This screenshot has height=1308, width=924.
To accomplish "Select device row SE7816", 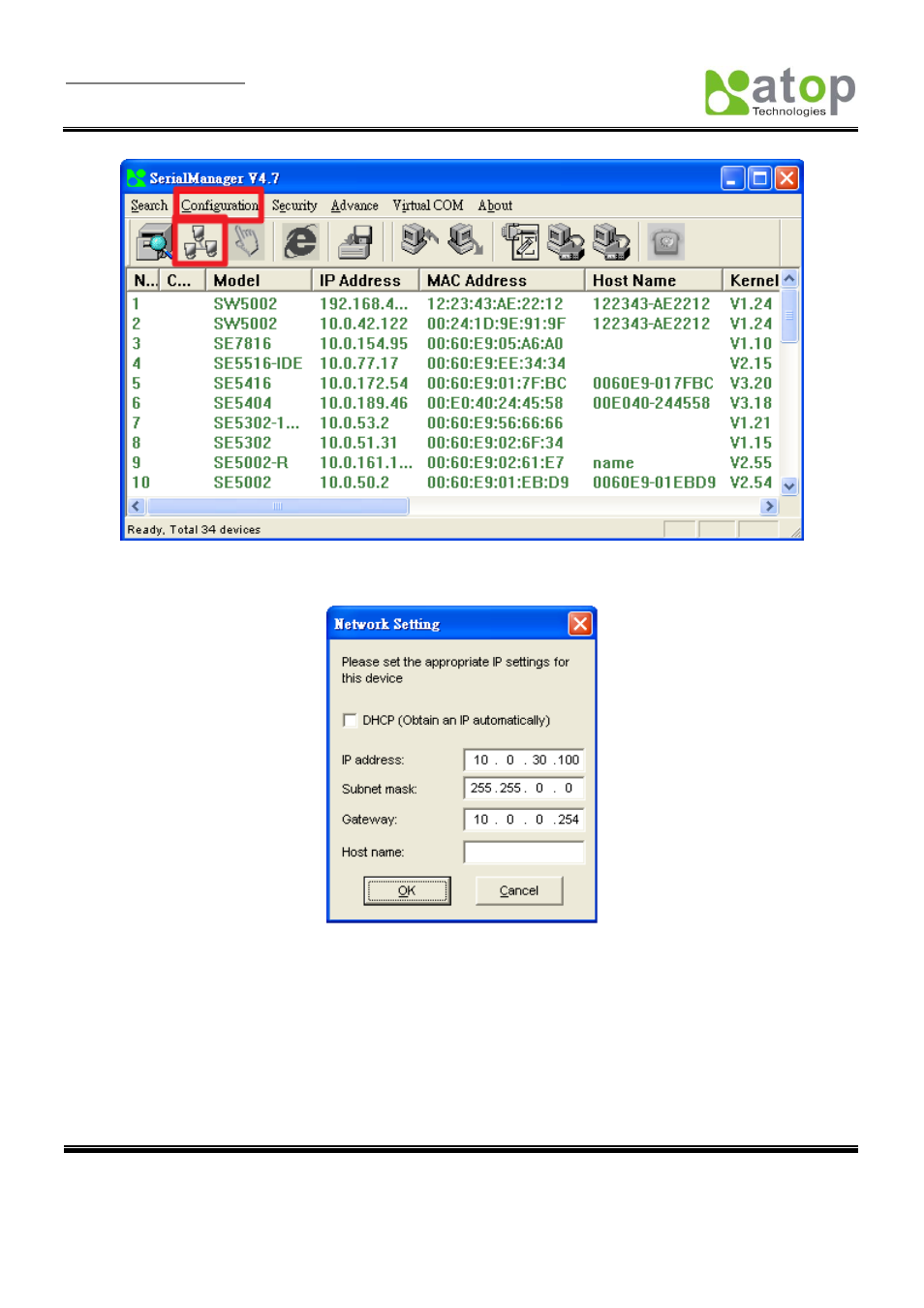I will [x=453, y=344].
